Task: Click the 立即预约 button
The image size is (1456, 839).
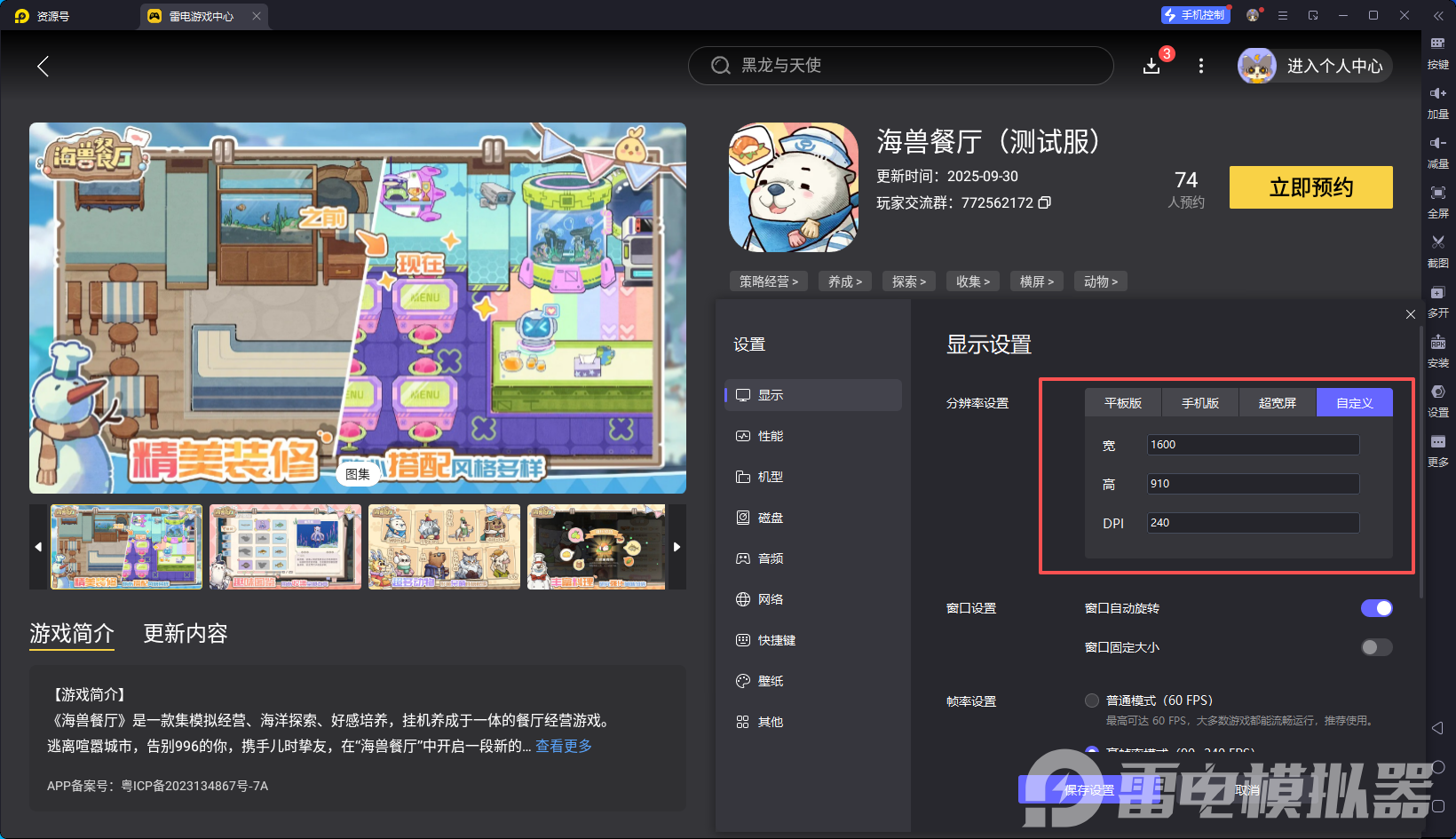Action: click(x=1310, y=187)
